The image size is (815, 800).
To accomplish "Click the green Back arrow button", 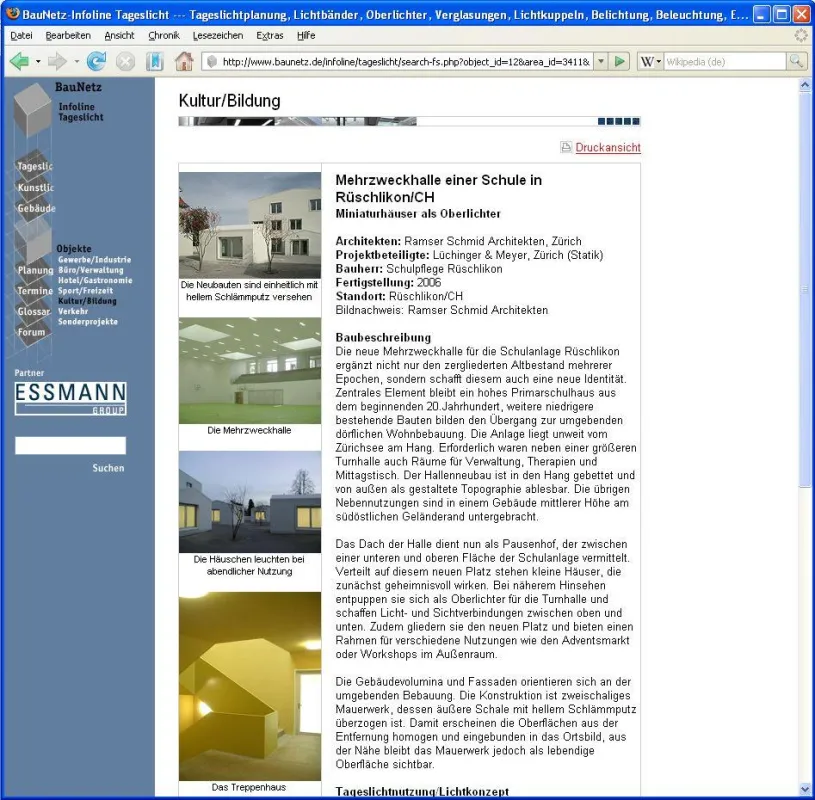I will tap(20, 61).
